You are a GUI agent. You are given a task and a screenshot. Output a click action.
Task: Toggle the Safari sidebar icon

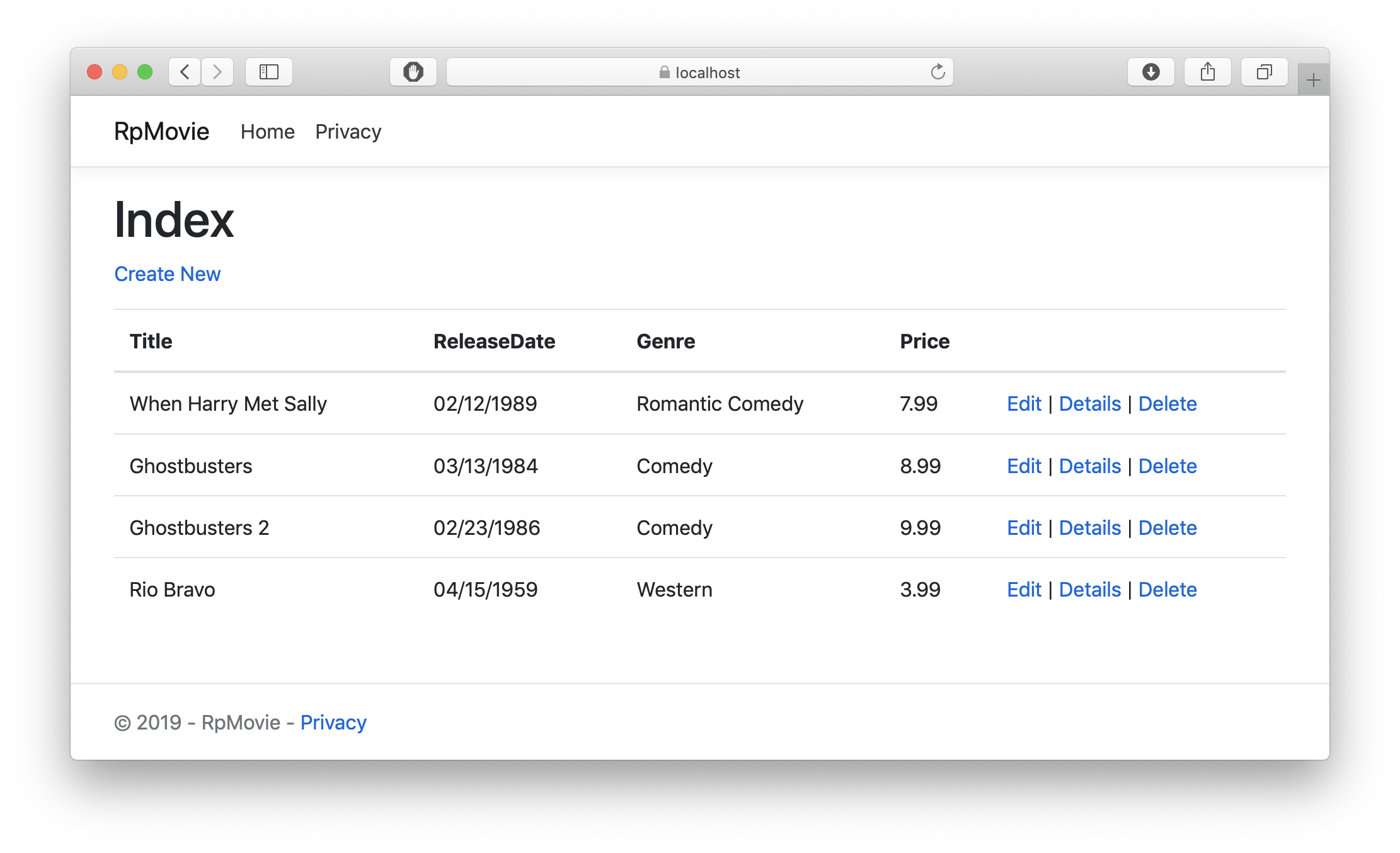pos(269,72)
